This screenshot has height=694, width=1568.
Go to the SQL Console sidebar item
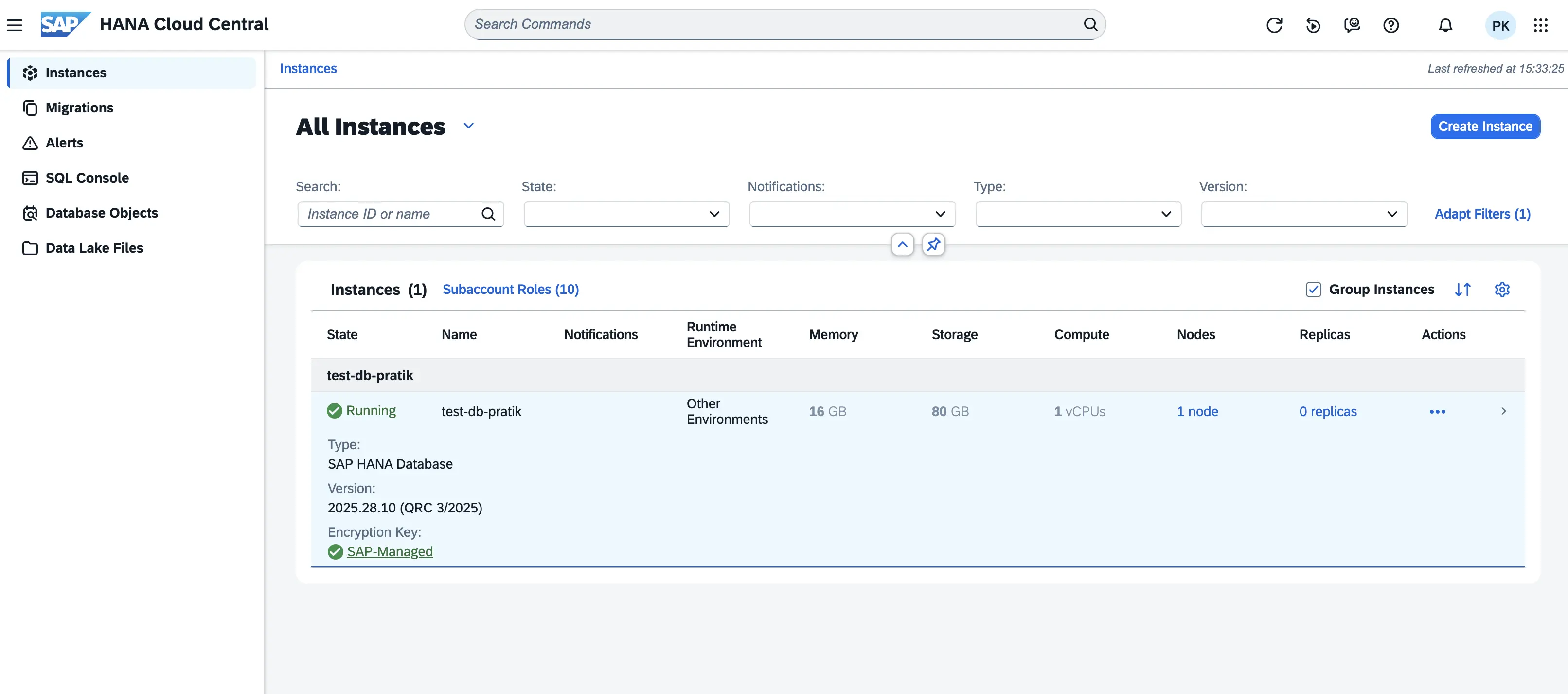click(x=87, y=177)
